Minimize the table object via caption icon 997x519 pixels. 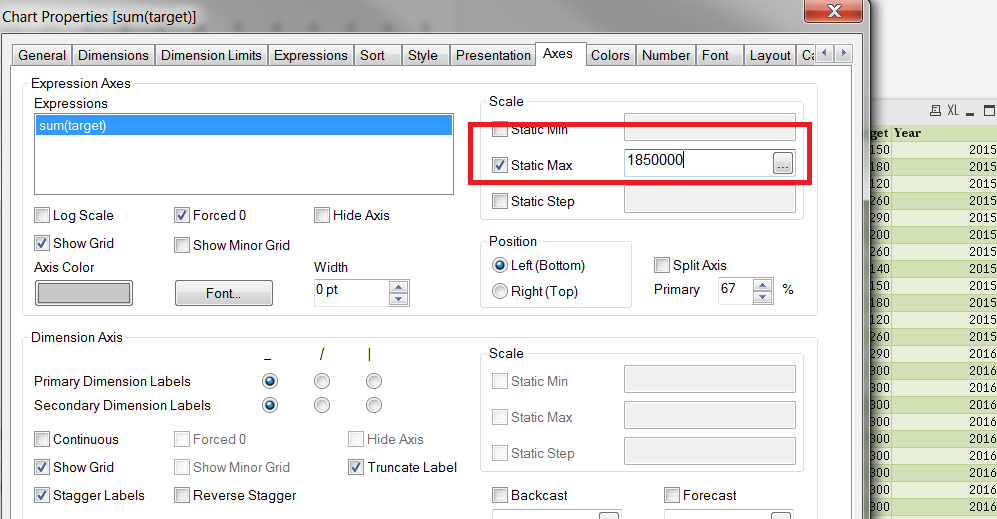972,111
